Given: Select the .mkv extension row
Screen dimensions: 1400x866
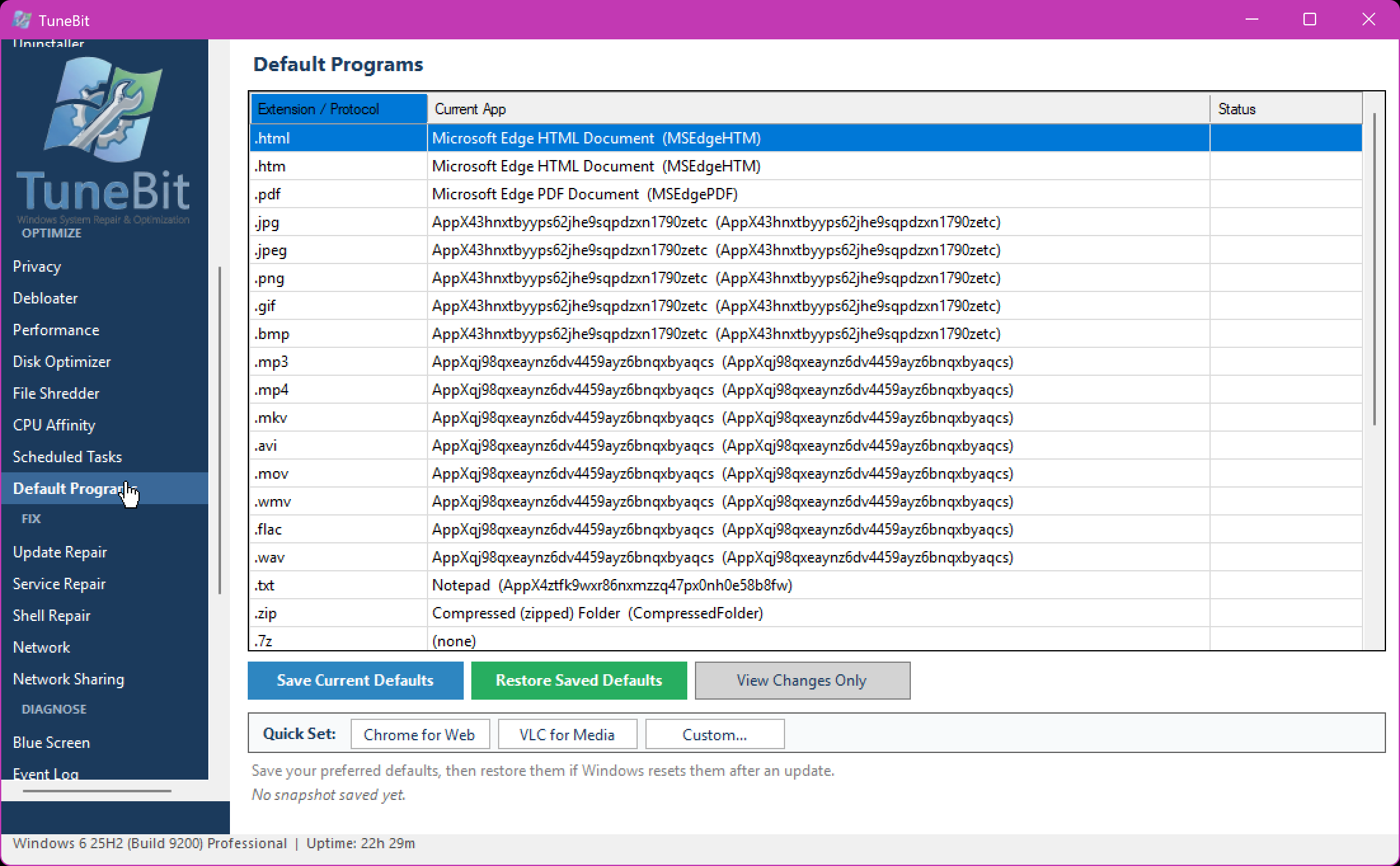Looking at the screenshot, I should pyautogui.click(x=806, y=417).
